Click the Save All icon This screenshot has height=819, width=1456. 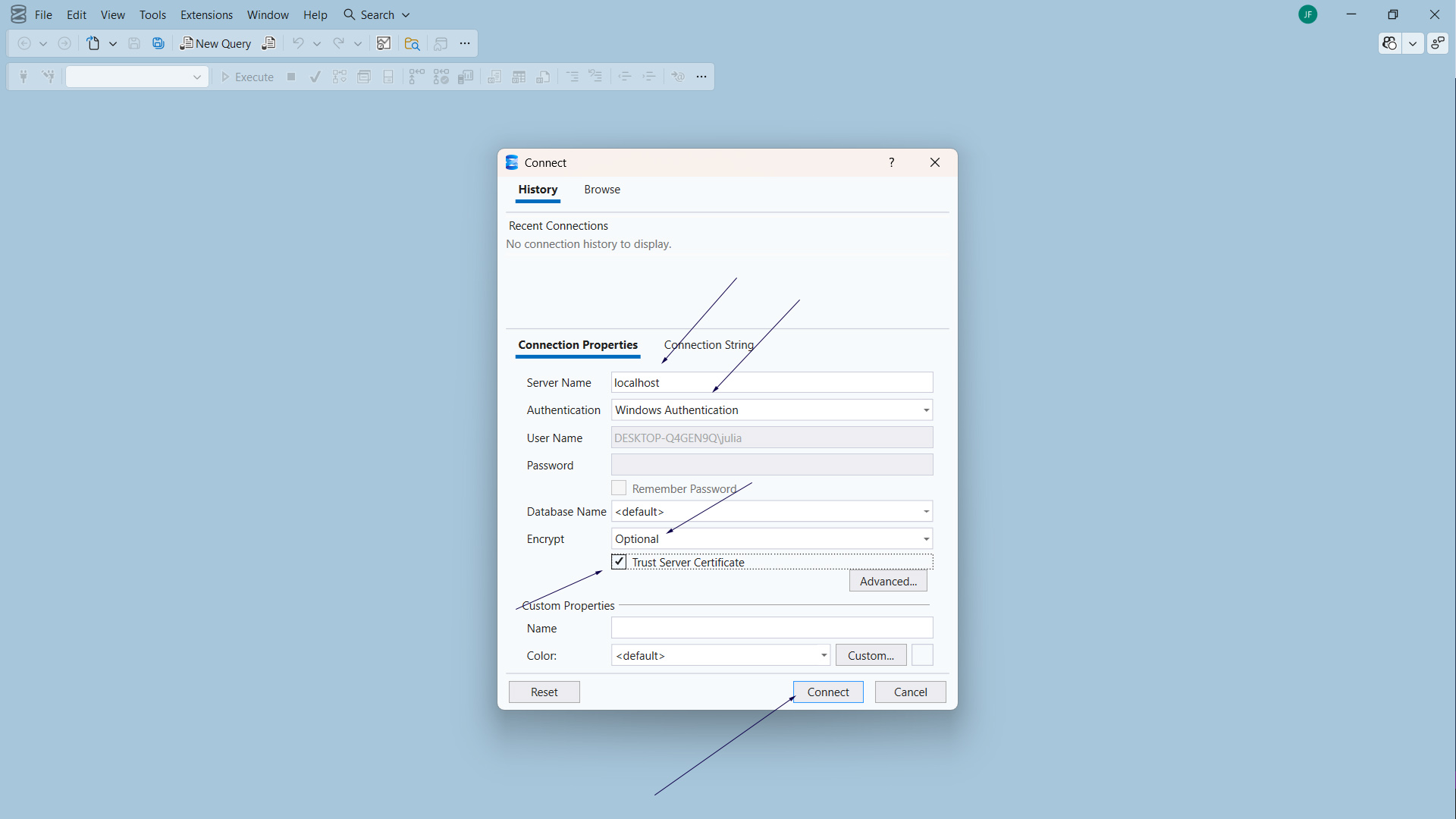(158, 43)
